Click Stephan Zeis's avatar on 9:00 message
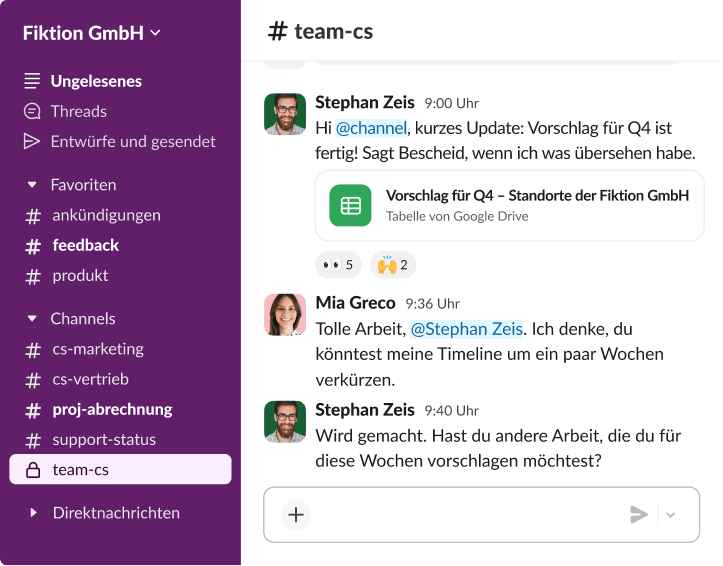 285,114
